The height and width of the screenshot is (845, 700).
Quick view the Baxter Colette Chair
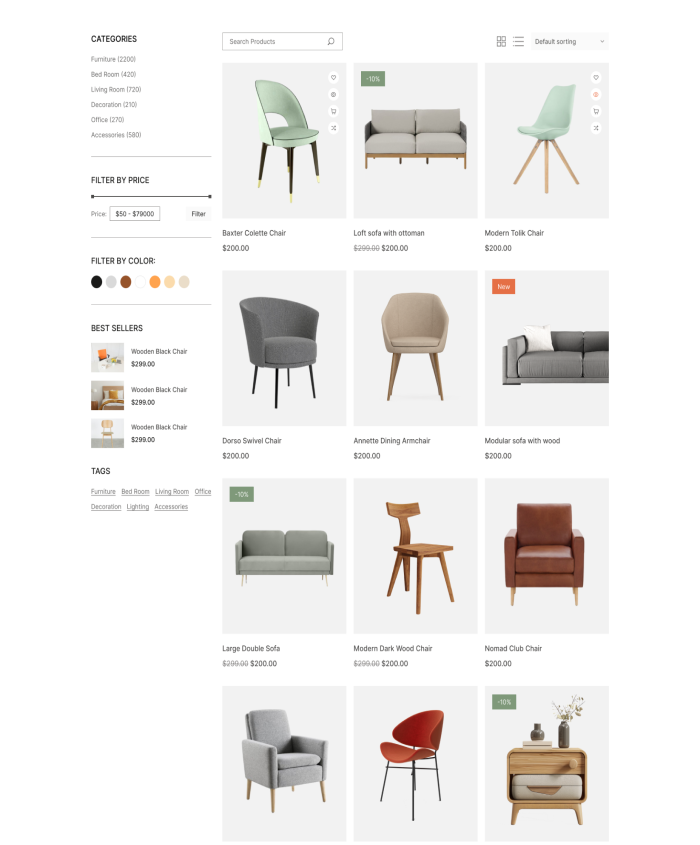[x=334, y=94]
